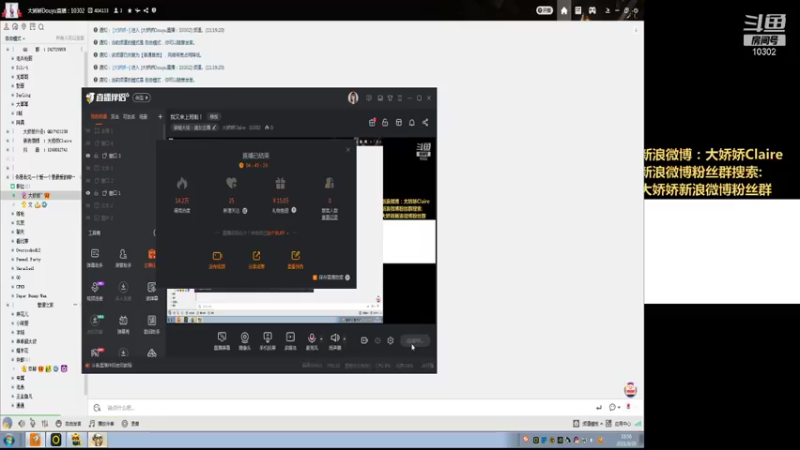
Task: Switch to the fourth scene tab before the plus
Action: tap(143, 117)
